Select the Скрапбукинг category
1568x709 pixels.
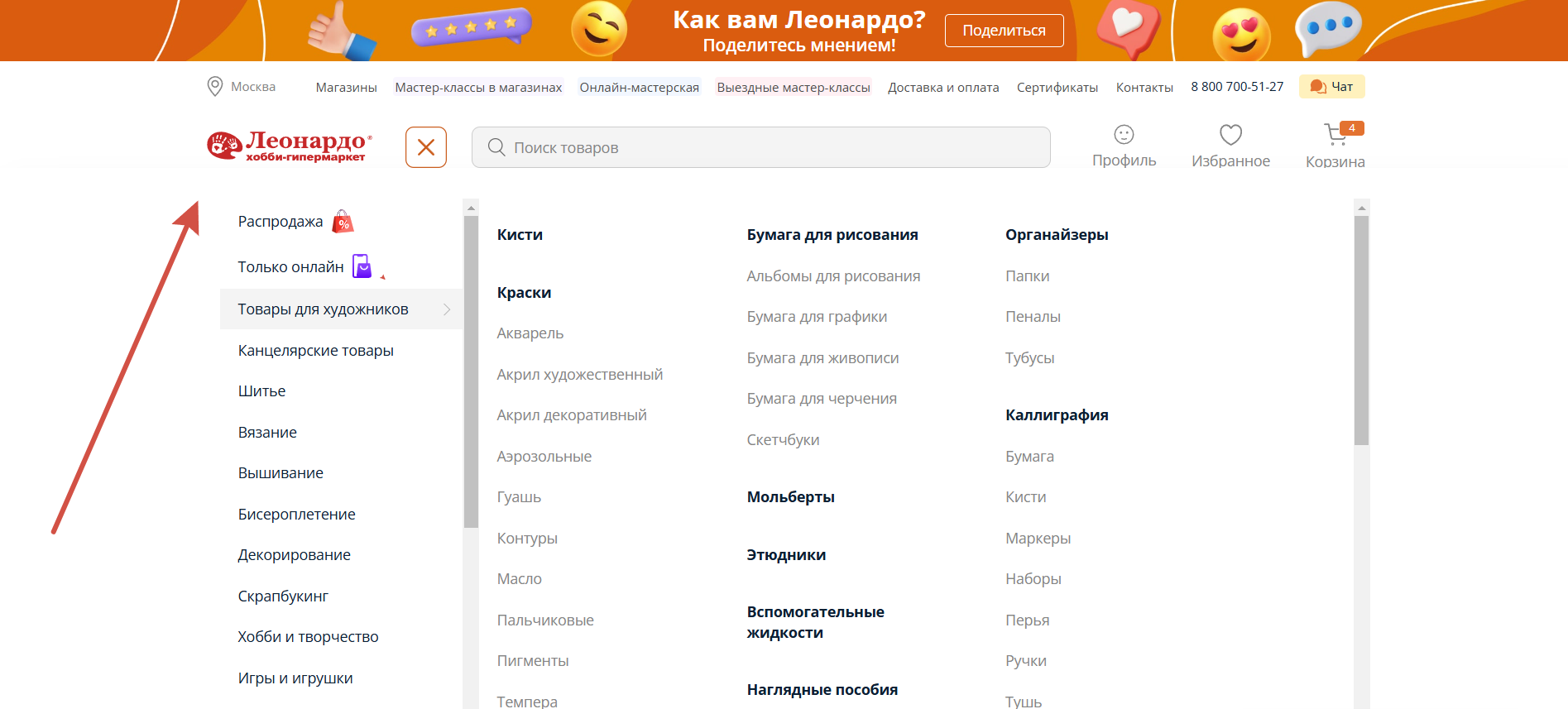[283, 596]
